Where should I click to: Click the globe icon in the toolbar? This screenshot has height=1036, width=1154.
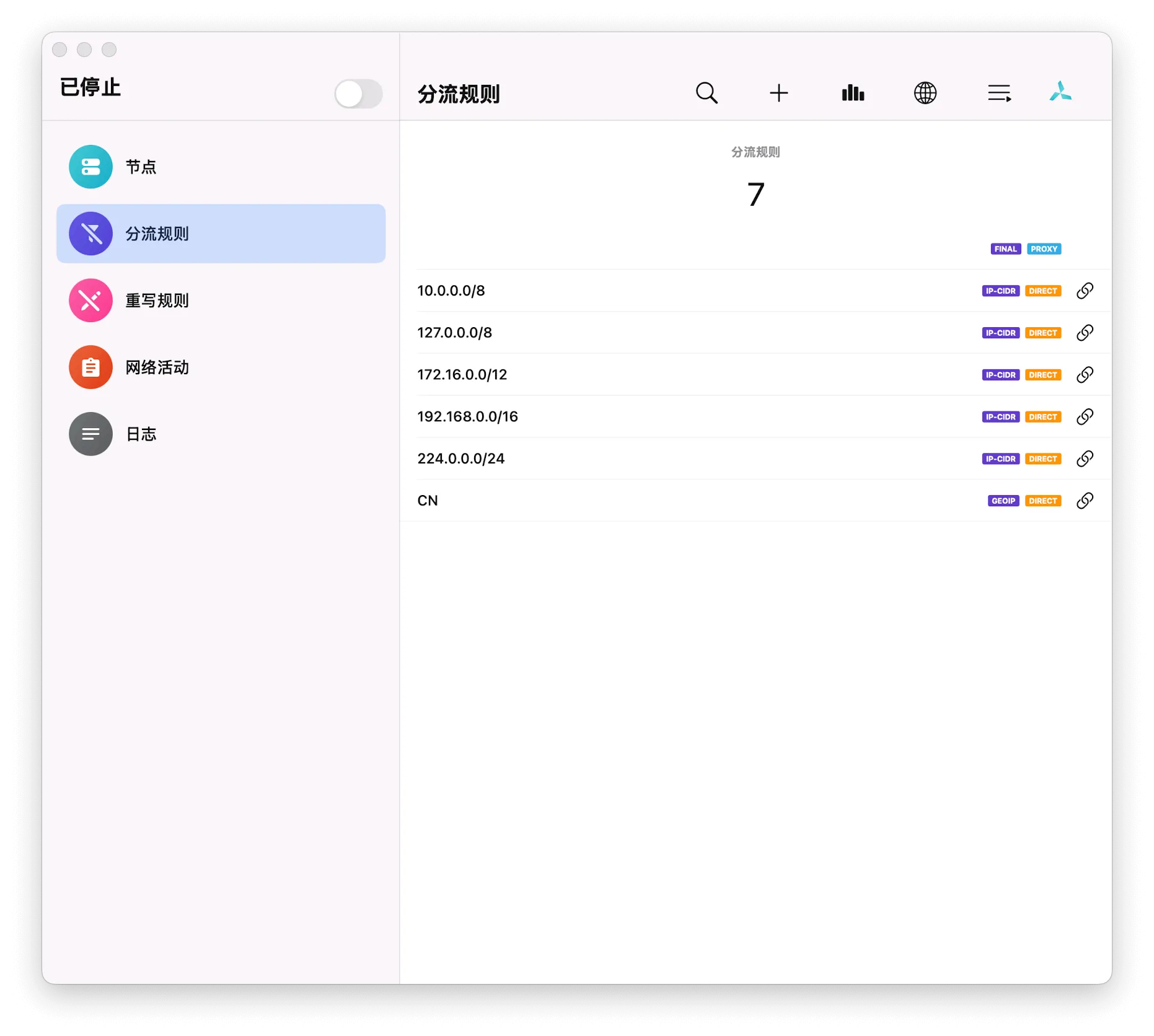[x=925, y=93]
